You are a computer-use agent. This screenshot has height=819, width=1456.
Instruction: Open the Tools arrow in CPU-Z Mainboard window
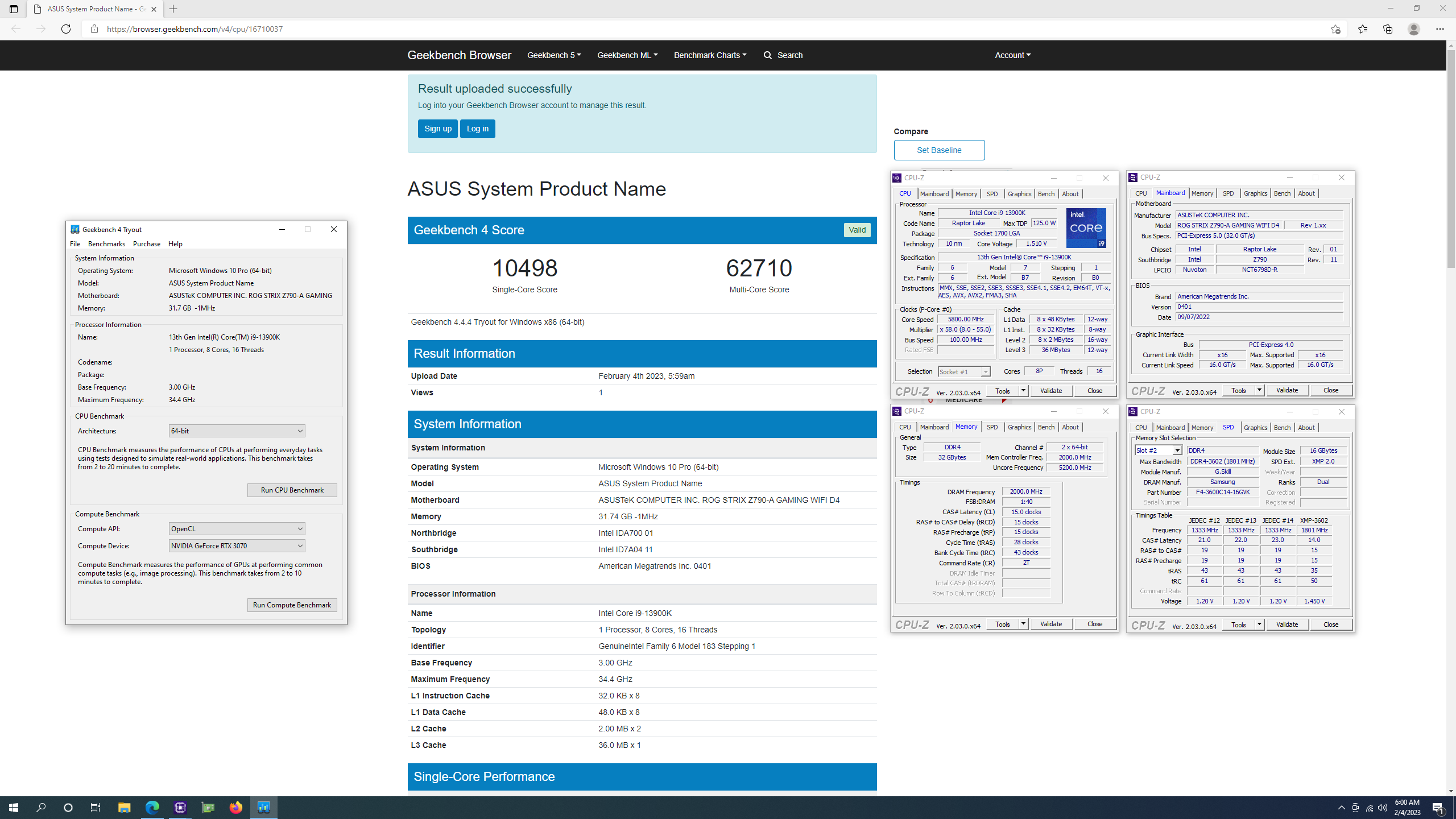(x=1259, y=391)
